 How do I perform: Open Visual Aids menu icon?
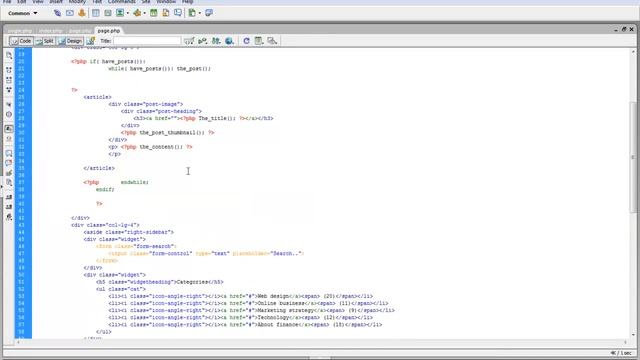pos(272,41)
